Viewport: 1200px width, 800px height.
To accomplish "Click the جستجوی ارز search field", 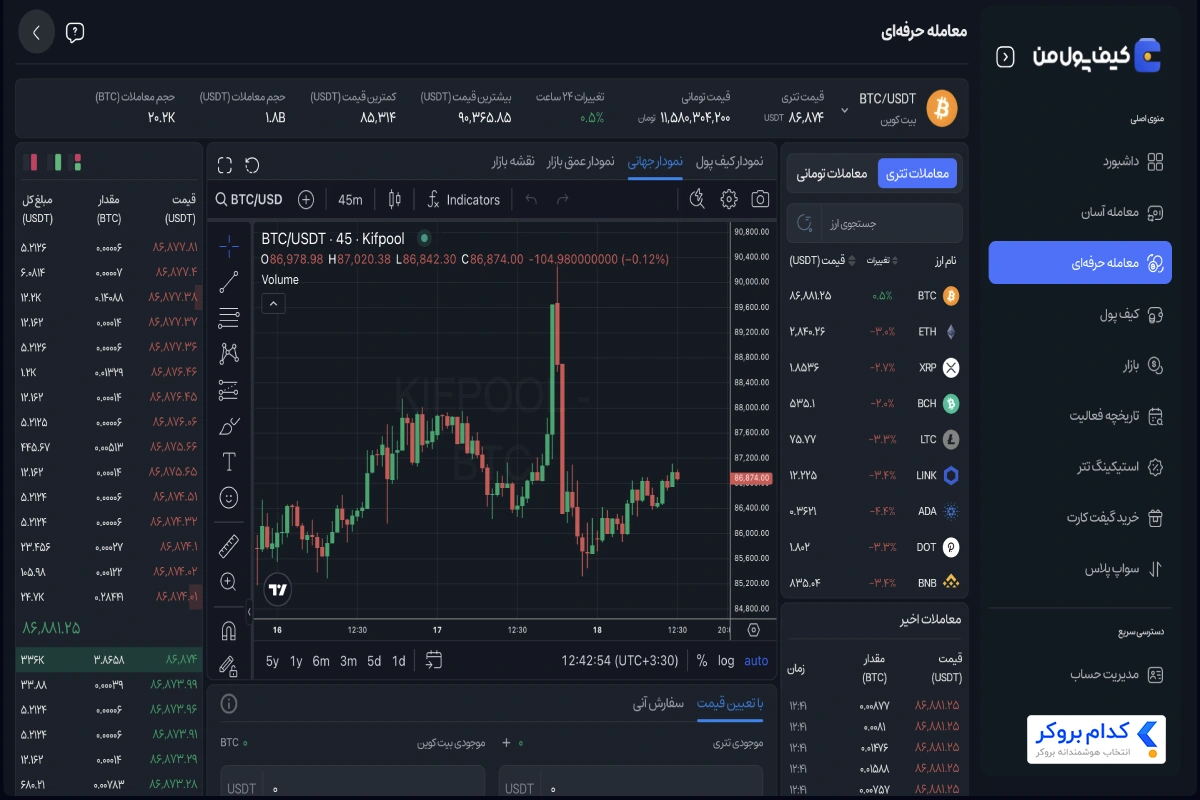I will tap(875, 223).
